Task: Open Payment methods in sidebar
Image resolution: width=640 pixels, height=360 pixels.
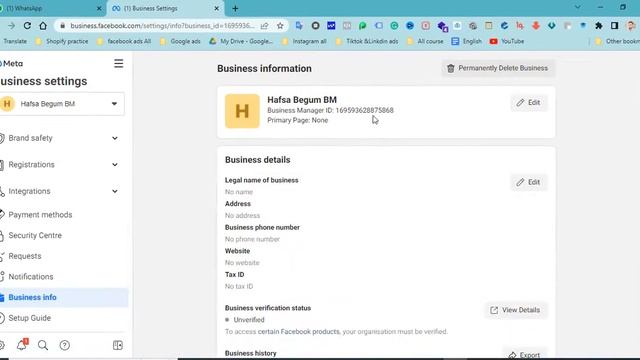Action: [40, 215]
